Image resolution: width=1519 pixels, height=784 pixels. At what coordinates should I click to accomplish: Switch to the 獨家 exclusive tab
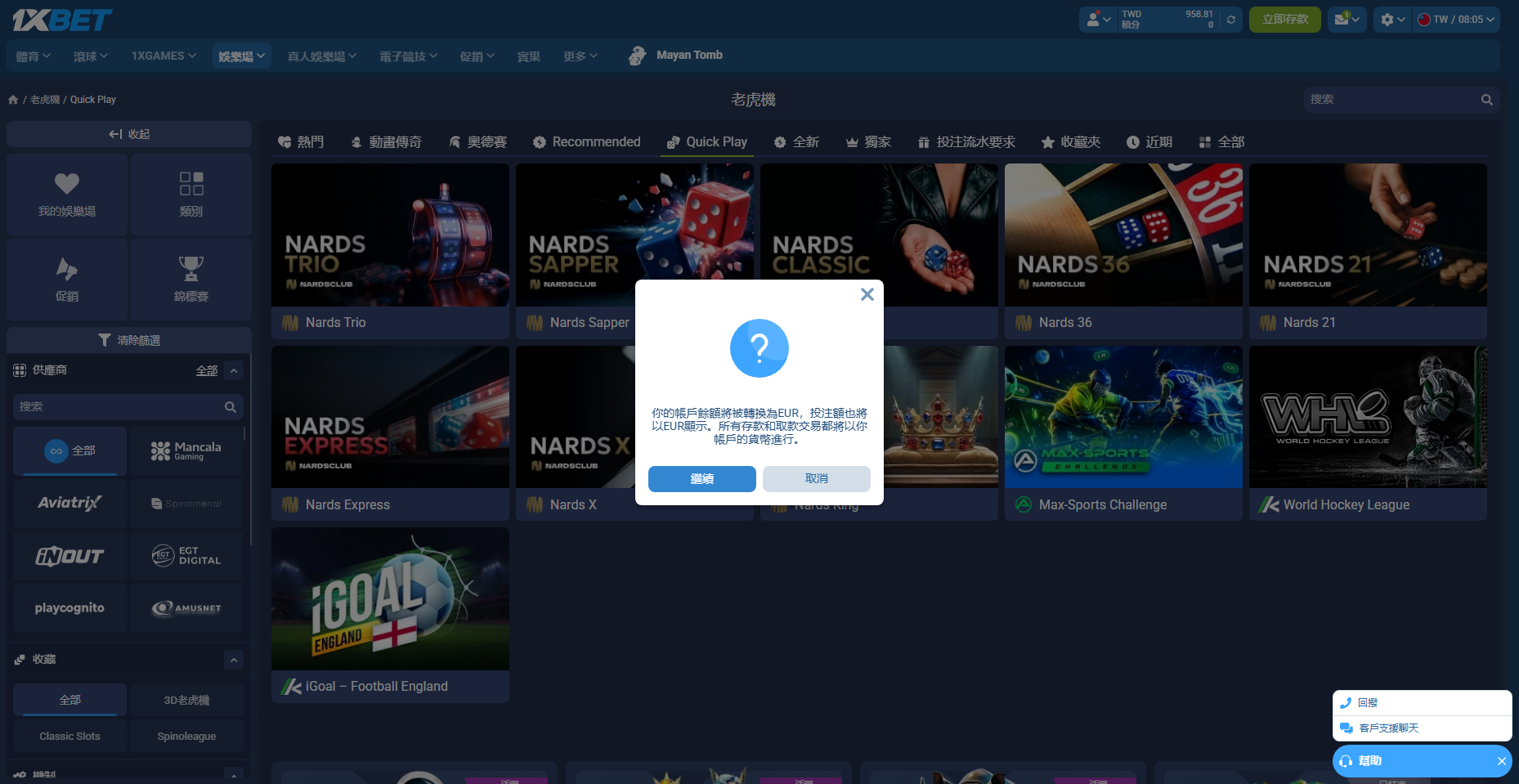pos(868,142)
